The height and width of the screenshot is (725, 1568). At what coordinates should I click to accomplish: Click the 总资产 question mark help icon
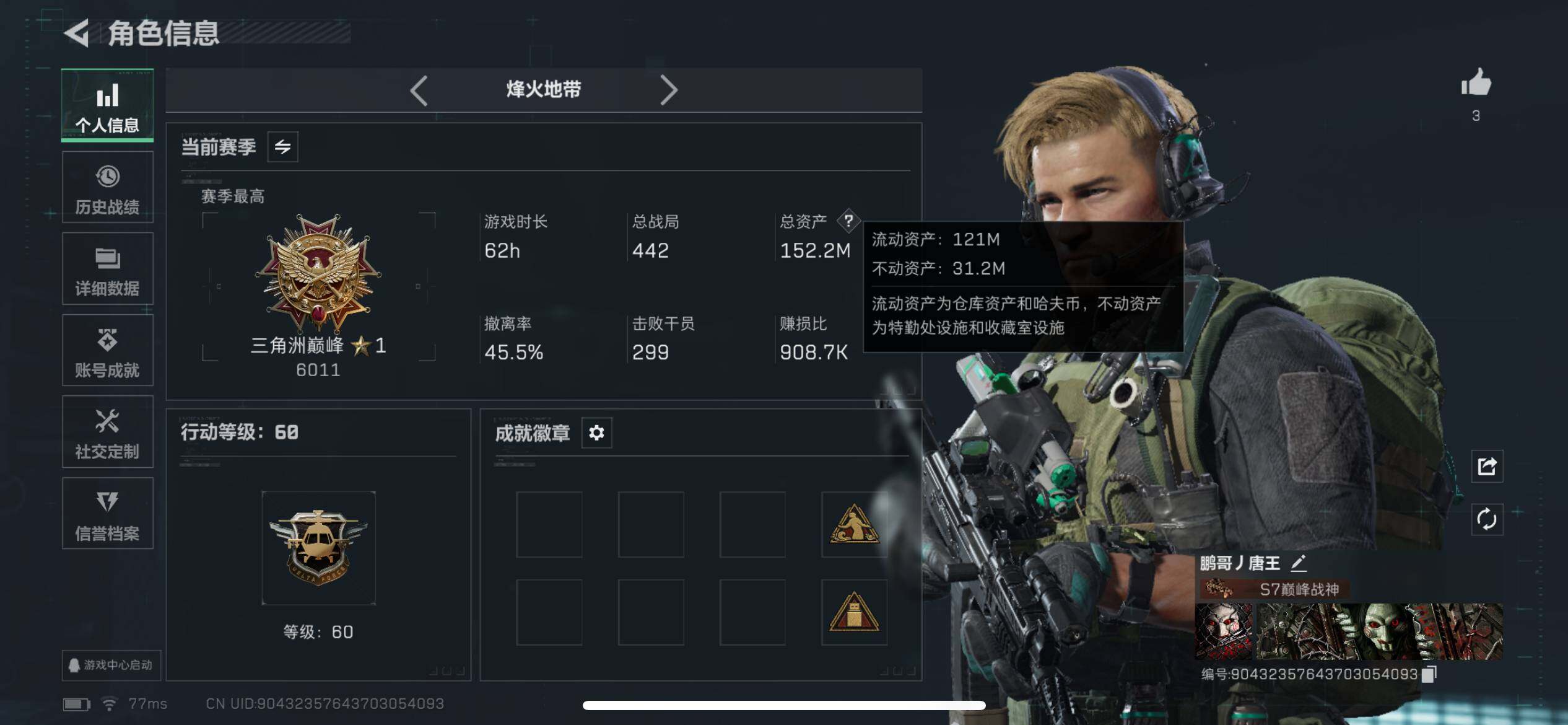[x=848, y=221]
